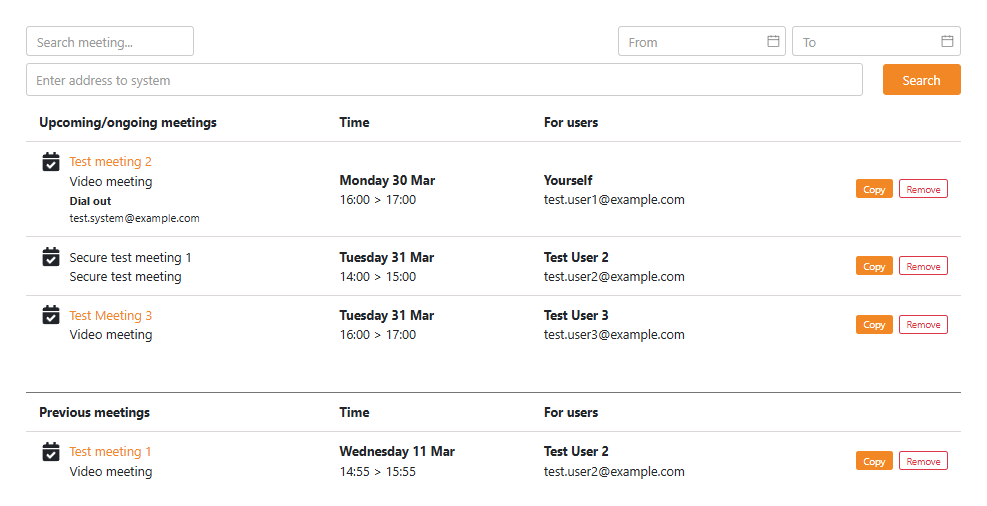Click calendar icon next to Test Meeting 3
This screenshot has width=987, height=506.
click(x=51, y=316)
